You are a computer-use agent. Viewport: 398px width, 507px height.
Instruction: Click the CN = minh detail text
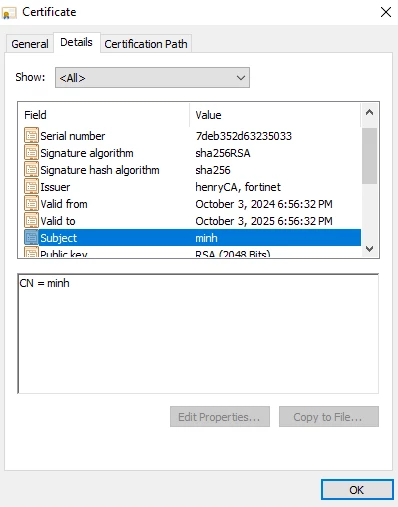click(44, 283)
